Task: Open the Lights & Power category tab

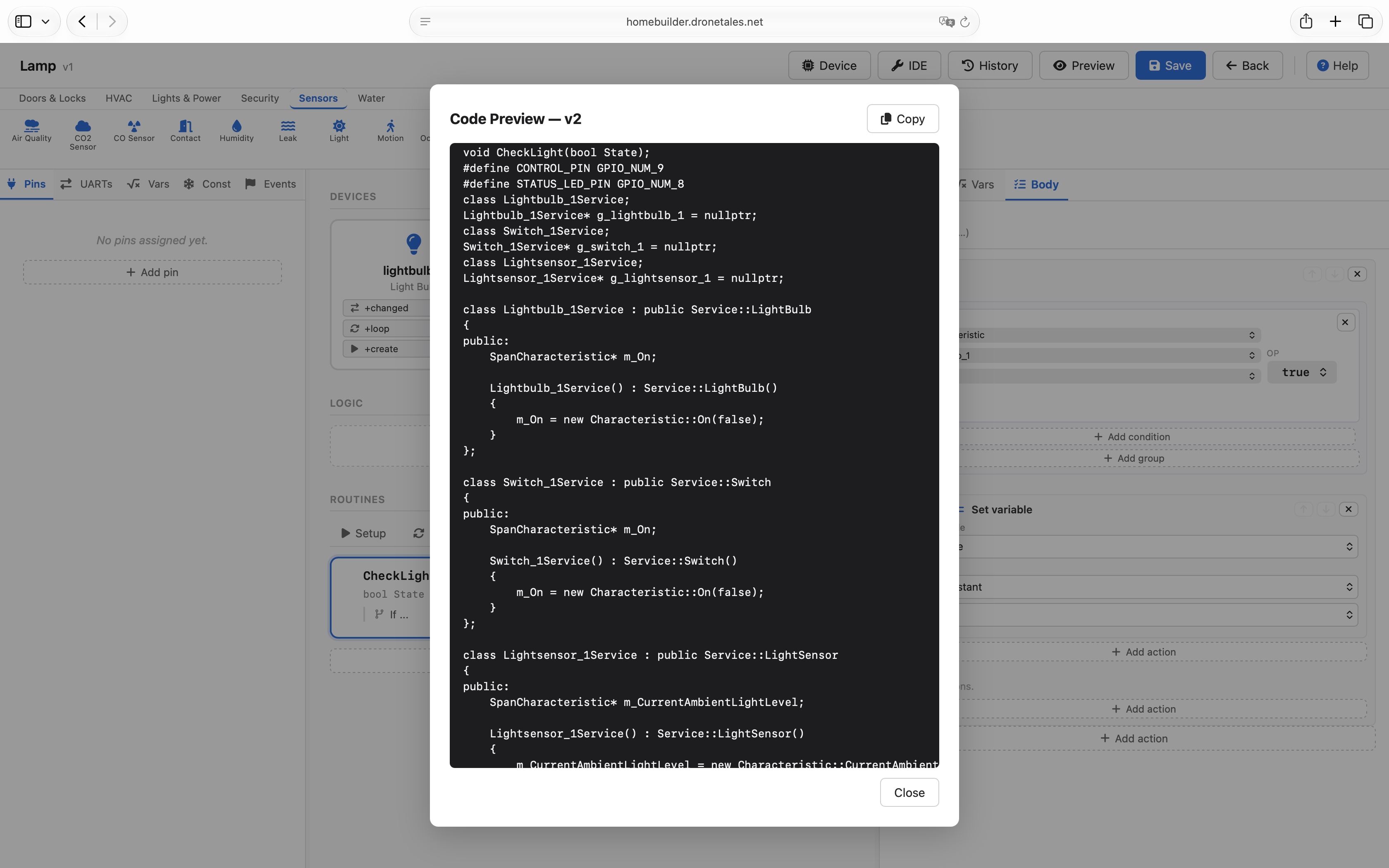Action: tap(186, 98)
